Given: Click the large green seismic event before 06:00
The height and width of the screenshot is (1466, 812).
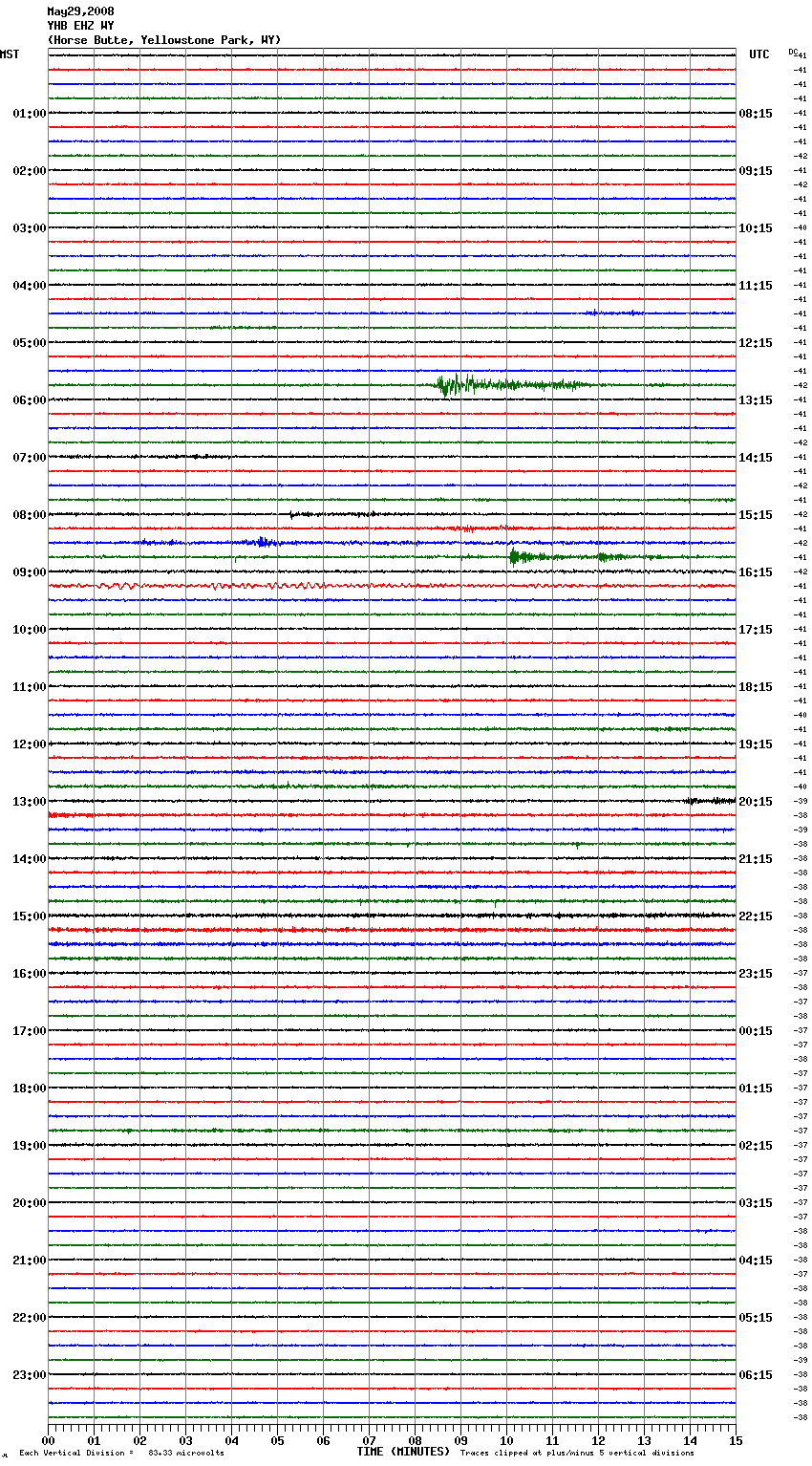Looking at the screenshot, I should [511, 385].
